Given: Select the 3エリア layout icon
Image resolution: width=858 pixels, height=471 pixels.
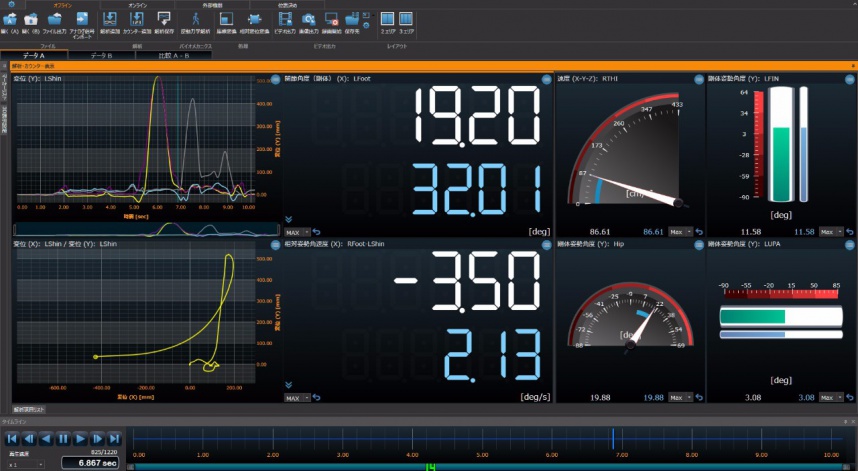Looking at the screenshot, I should tap(405, 21).
